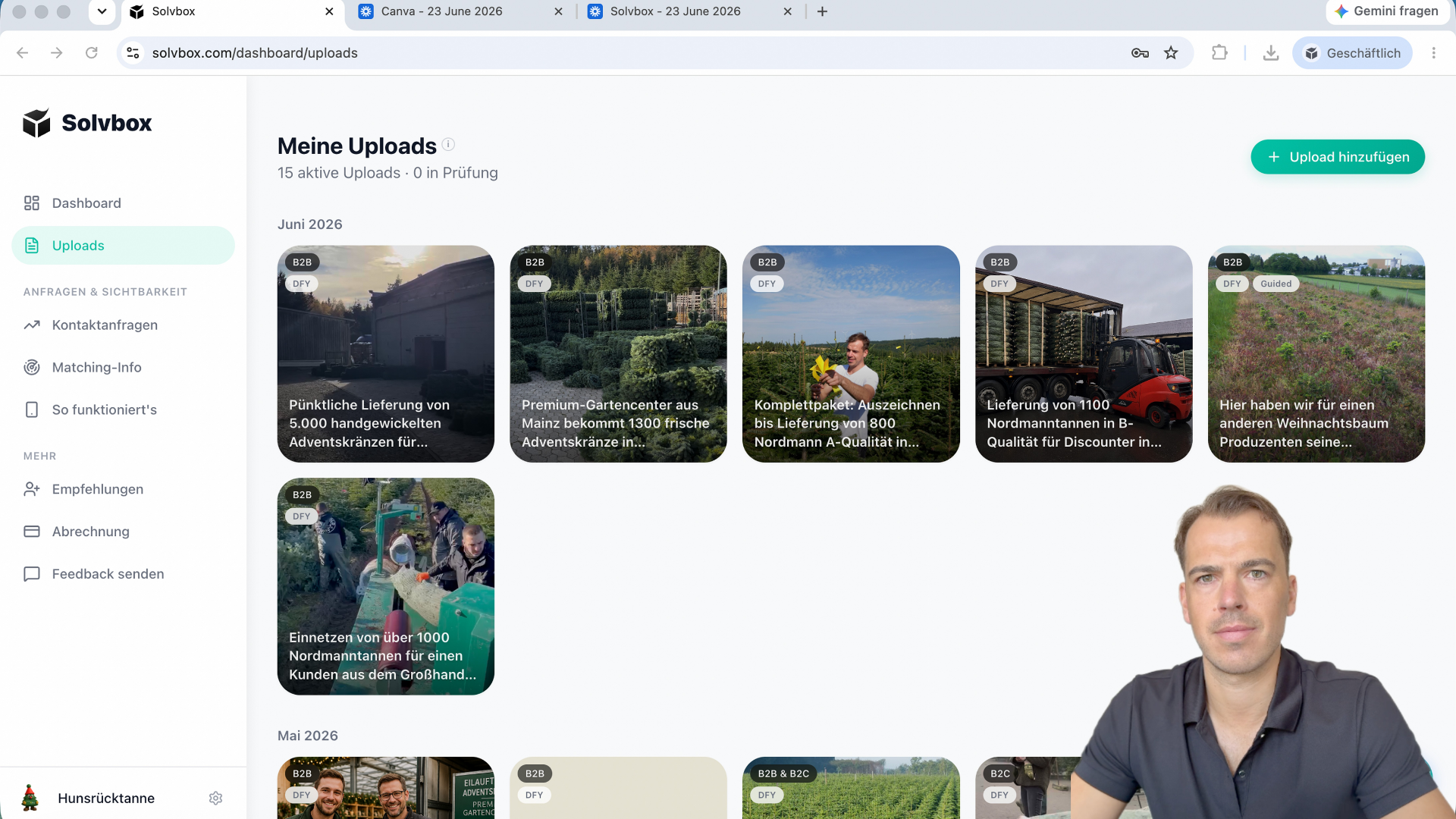Open the browser downloads icon
This screenshot has width=1456, height=819.
(1271, 53)
